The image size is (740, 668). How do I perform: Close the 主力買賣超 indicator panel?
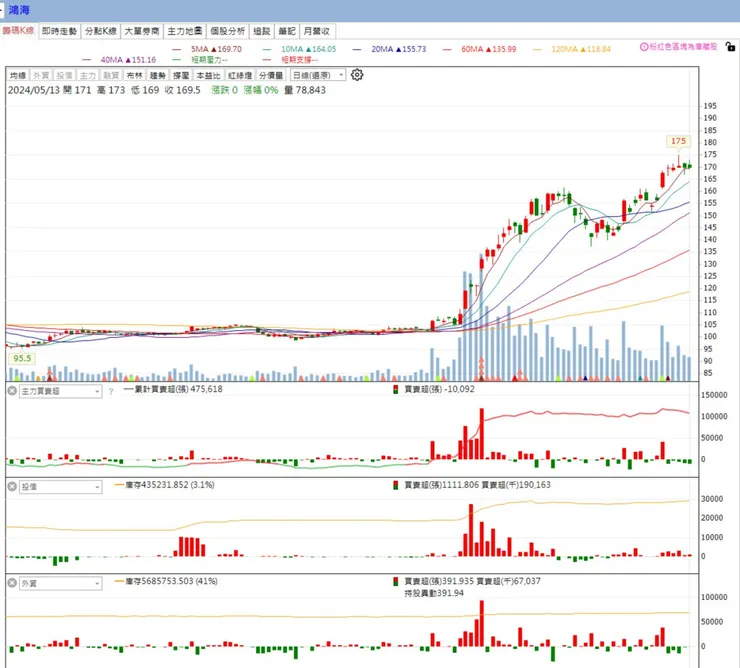[12, 391]
